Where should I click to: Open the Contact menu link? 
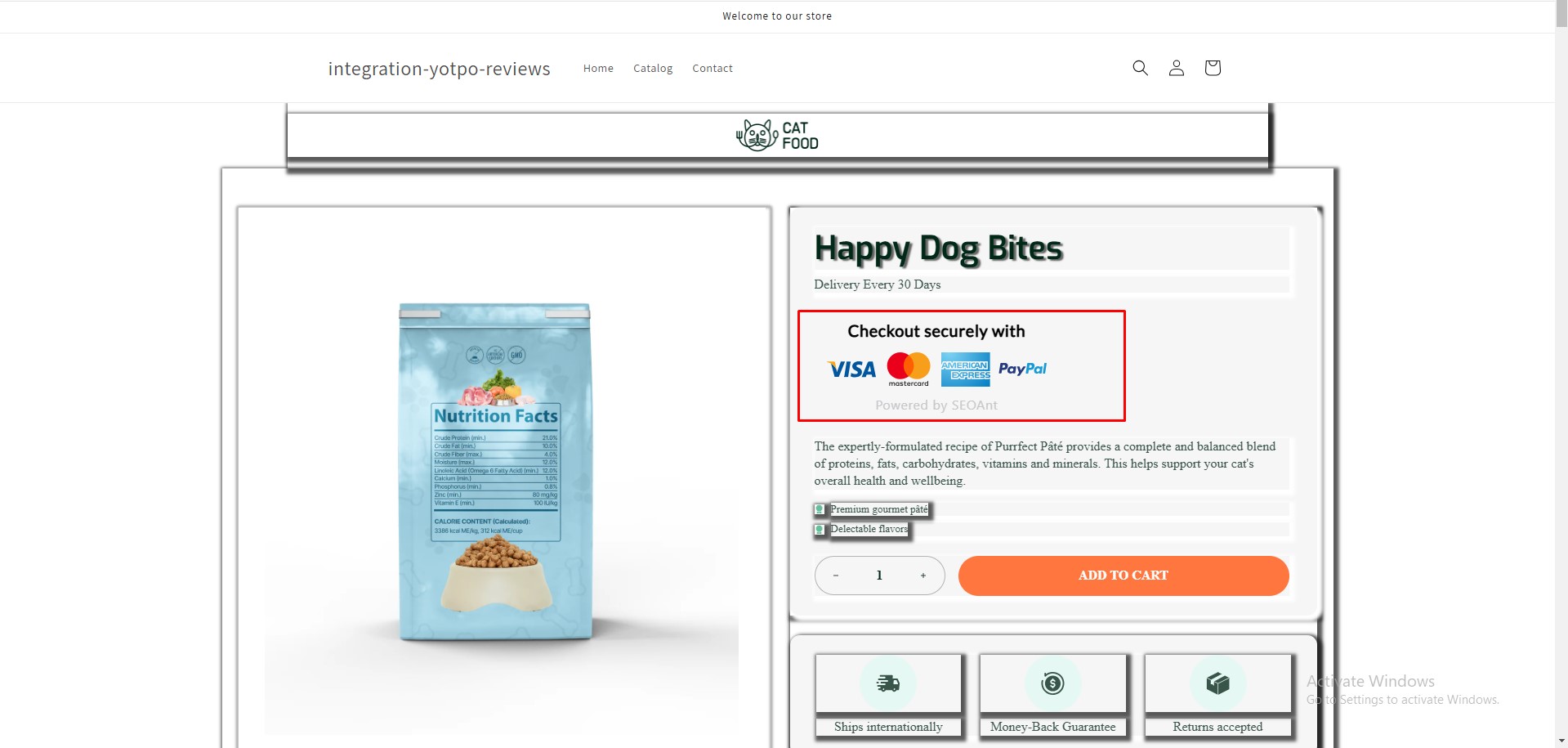713,69
